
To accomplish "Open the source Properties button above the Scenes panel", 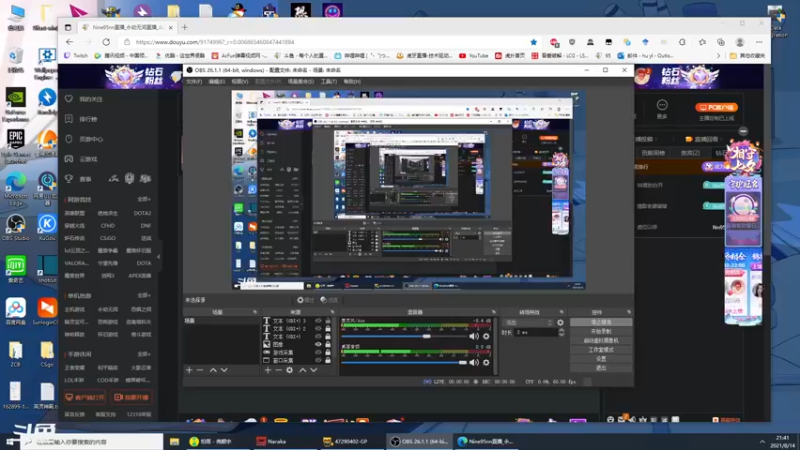I will click(306, 300).
